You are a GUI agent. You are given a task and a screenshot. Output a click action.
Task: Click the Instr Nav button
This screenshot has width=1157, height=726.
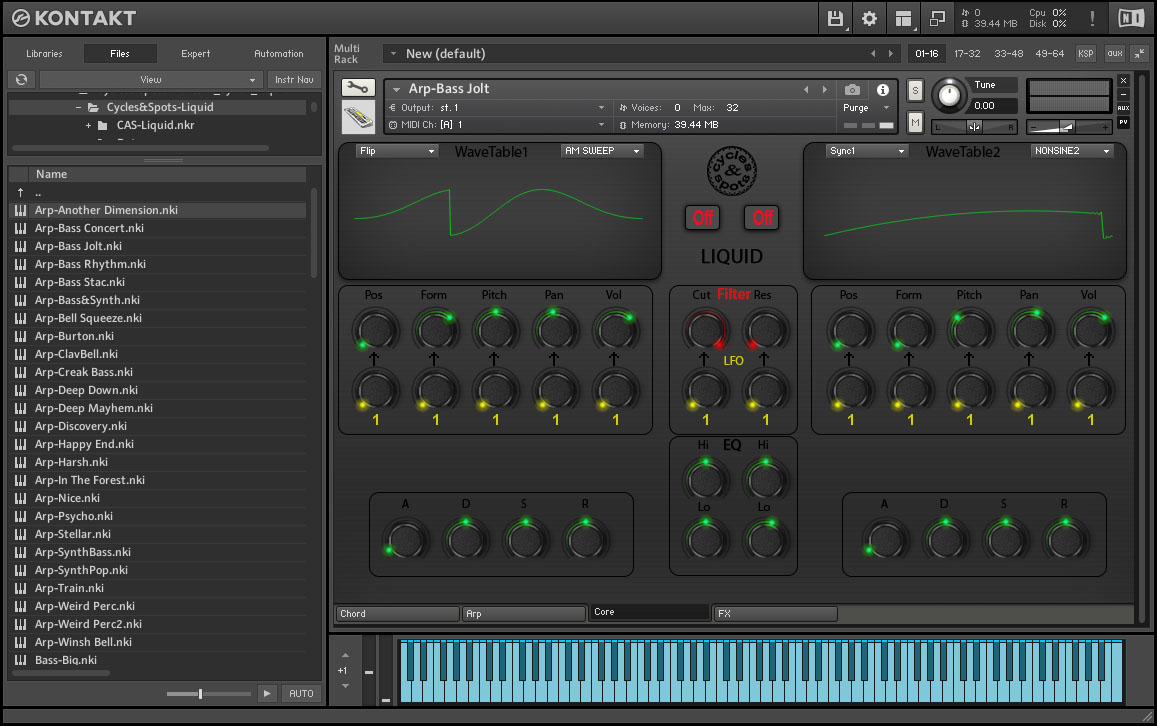tap(294, 80)
